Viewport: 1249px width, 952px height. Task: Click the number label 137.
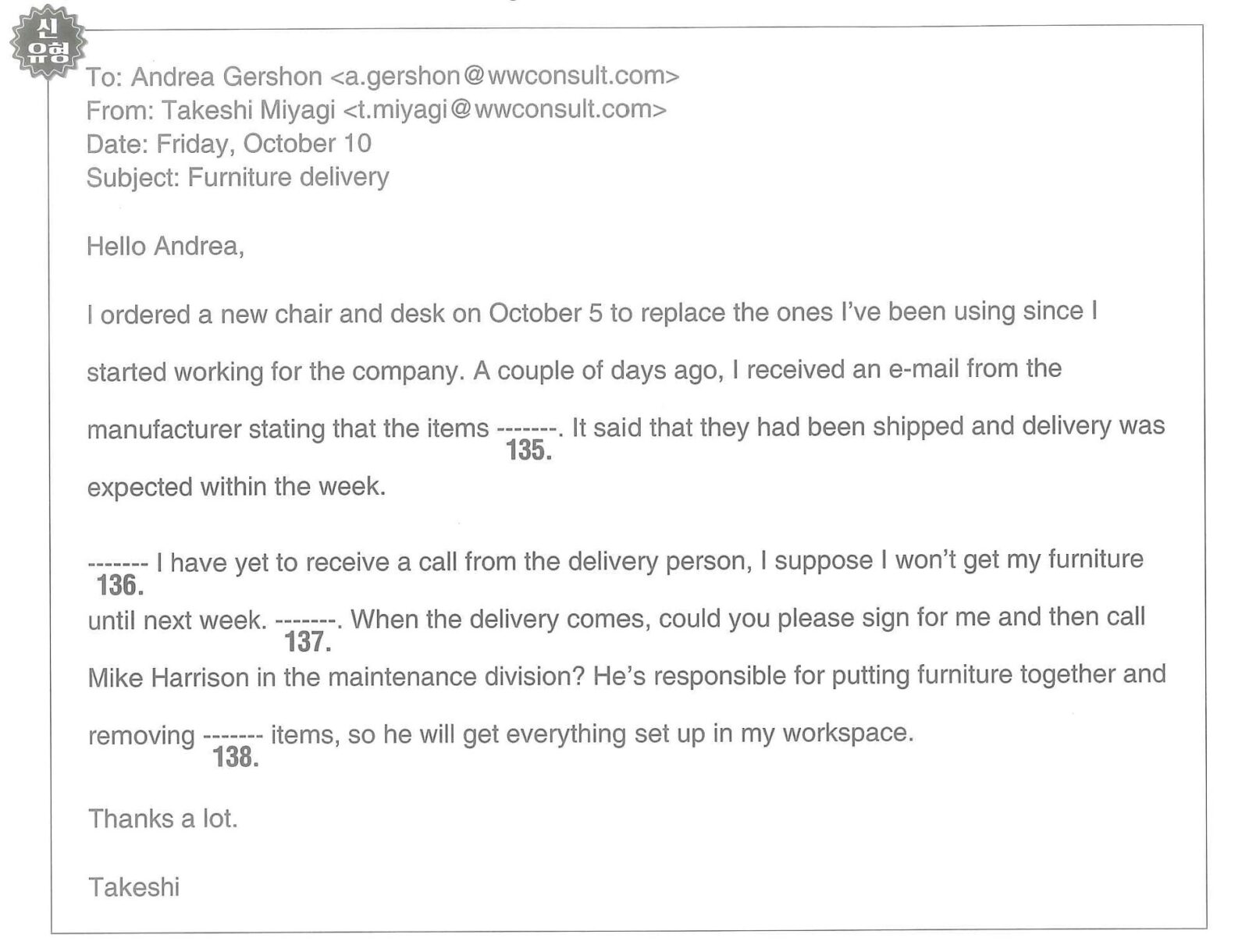point(308,642)
